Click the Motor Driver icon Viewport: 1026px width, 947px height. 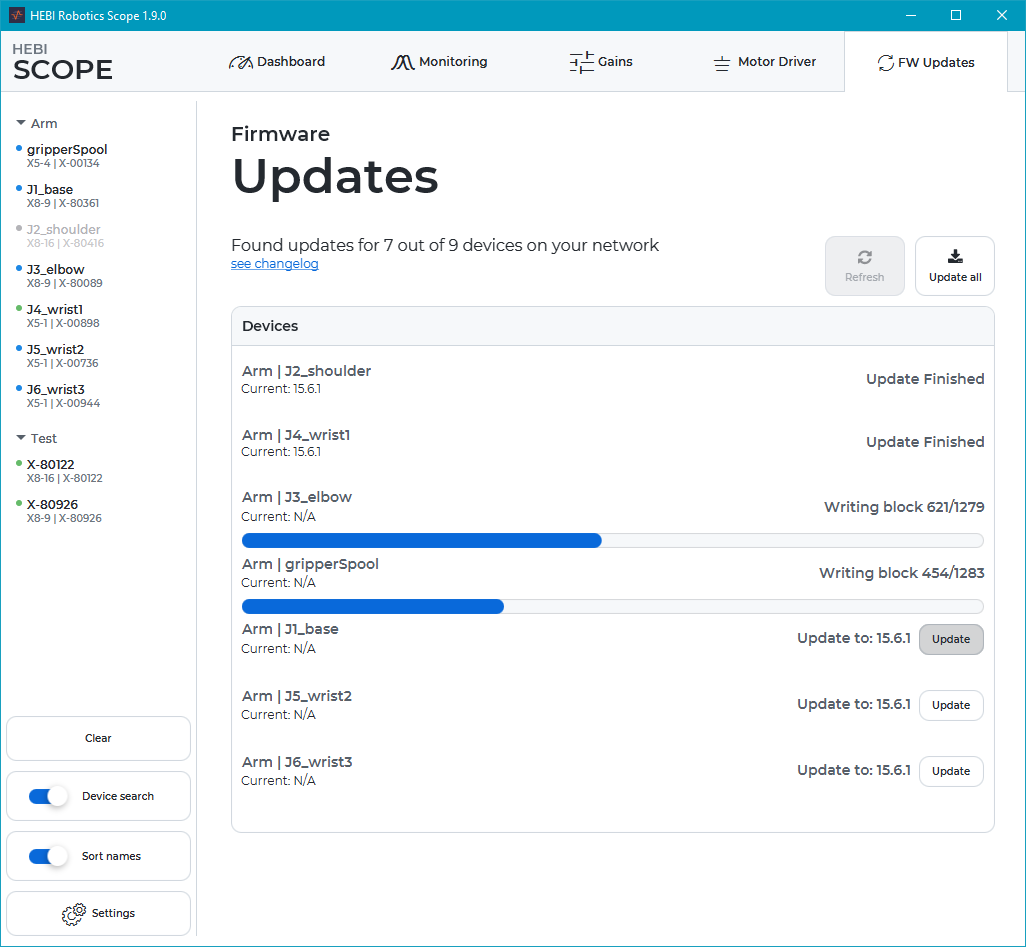(x=722, y=62)
